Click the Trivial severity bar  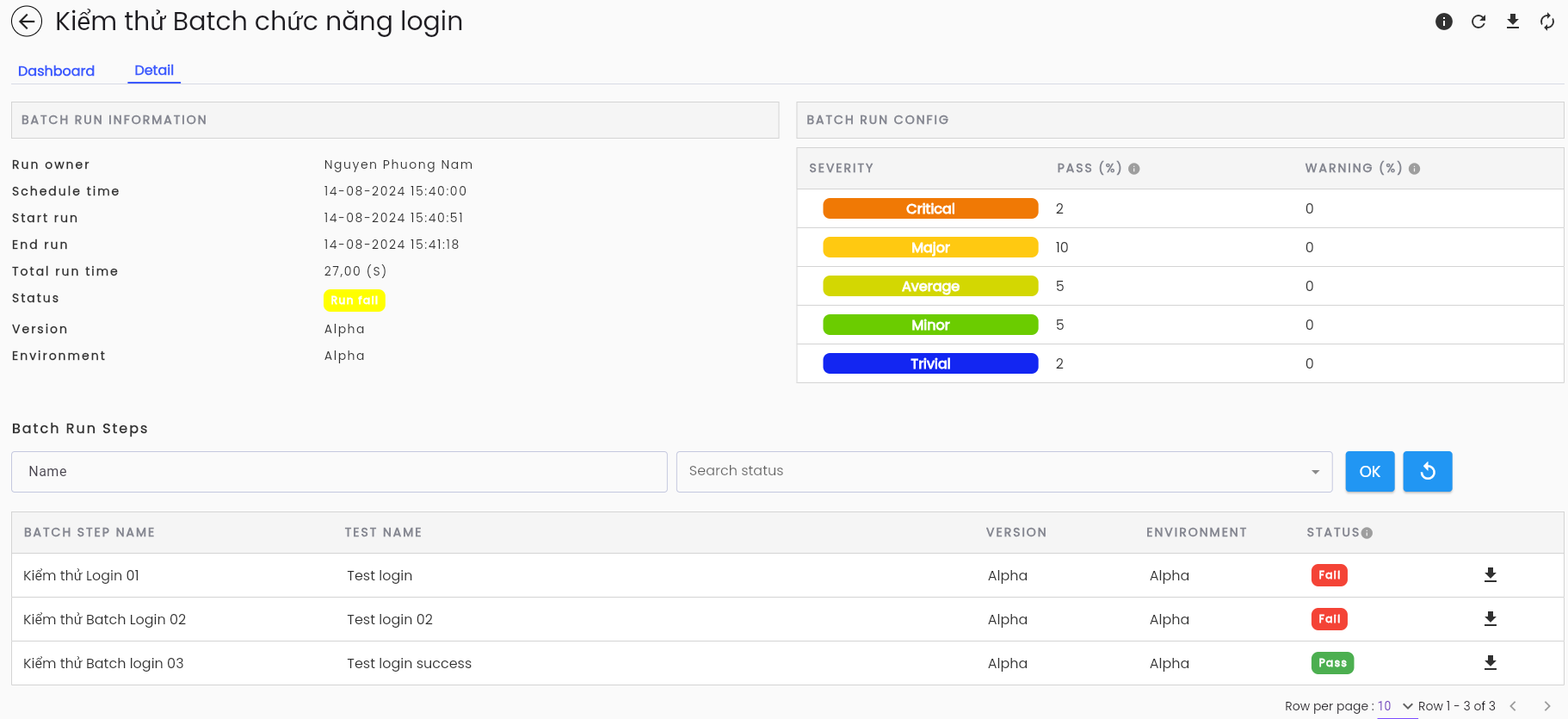930,363
